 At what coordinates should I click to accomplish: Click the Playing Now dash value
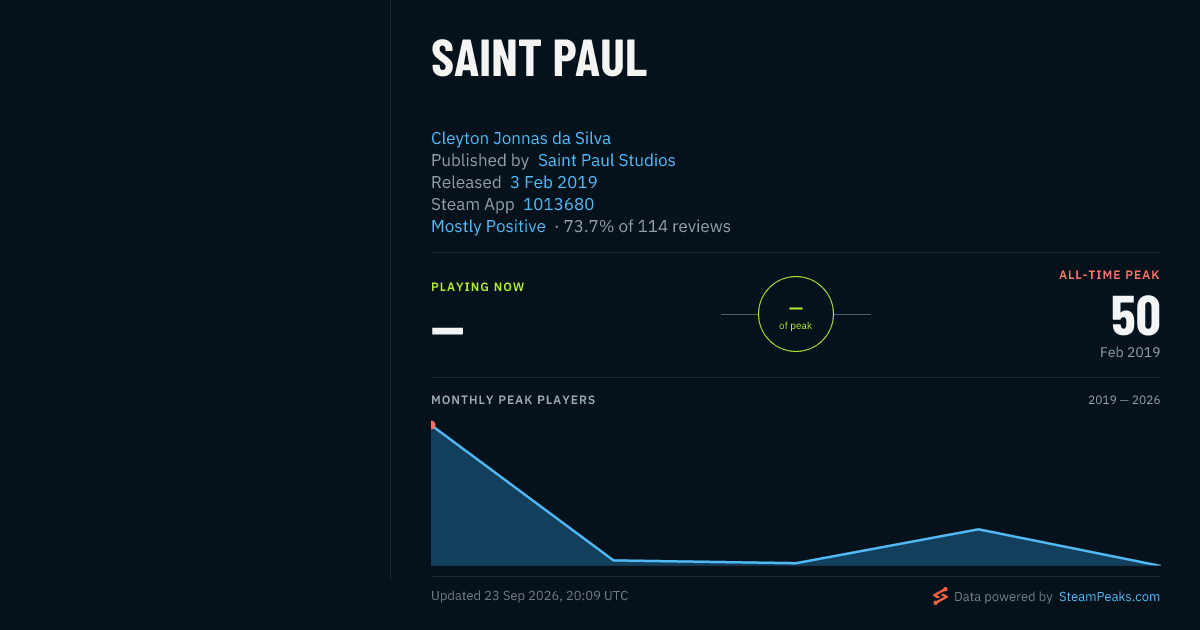(x=447, y=330)
